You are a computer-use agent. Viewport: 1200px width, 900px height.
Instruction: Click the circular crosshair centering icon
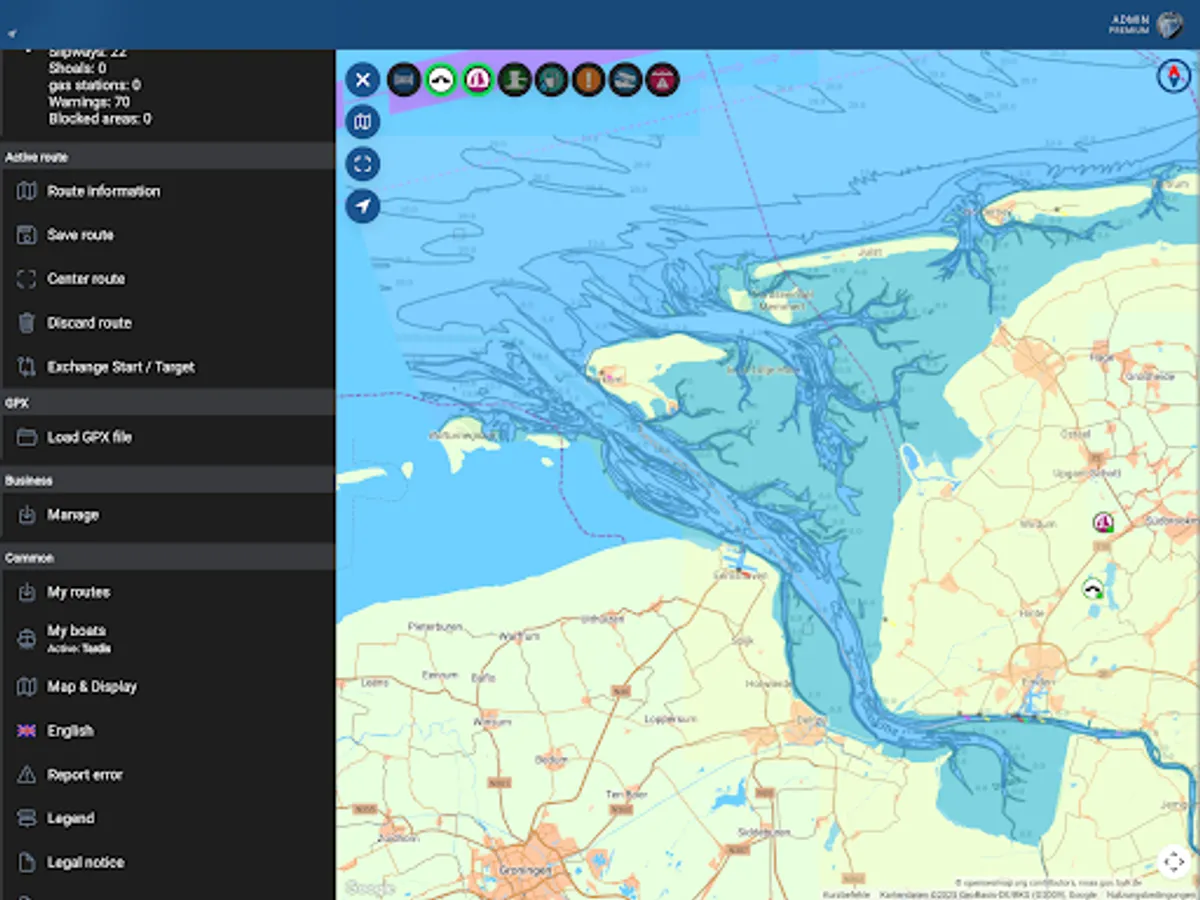[362, 164]
